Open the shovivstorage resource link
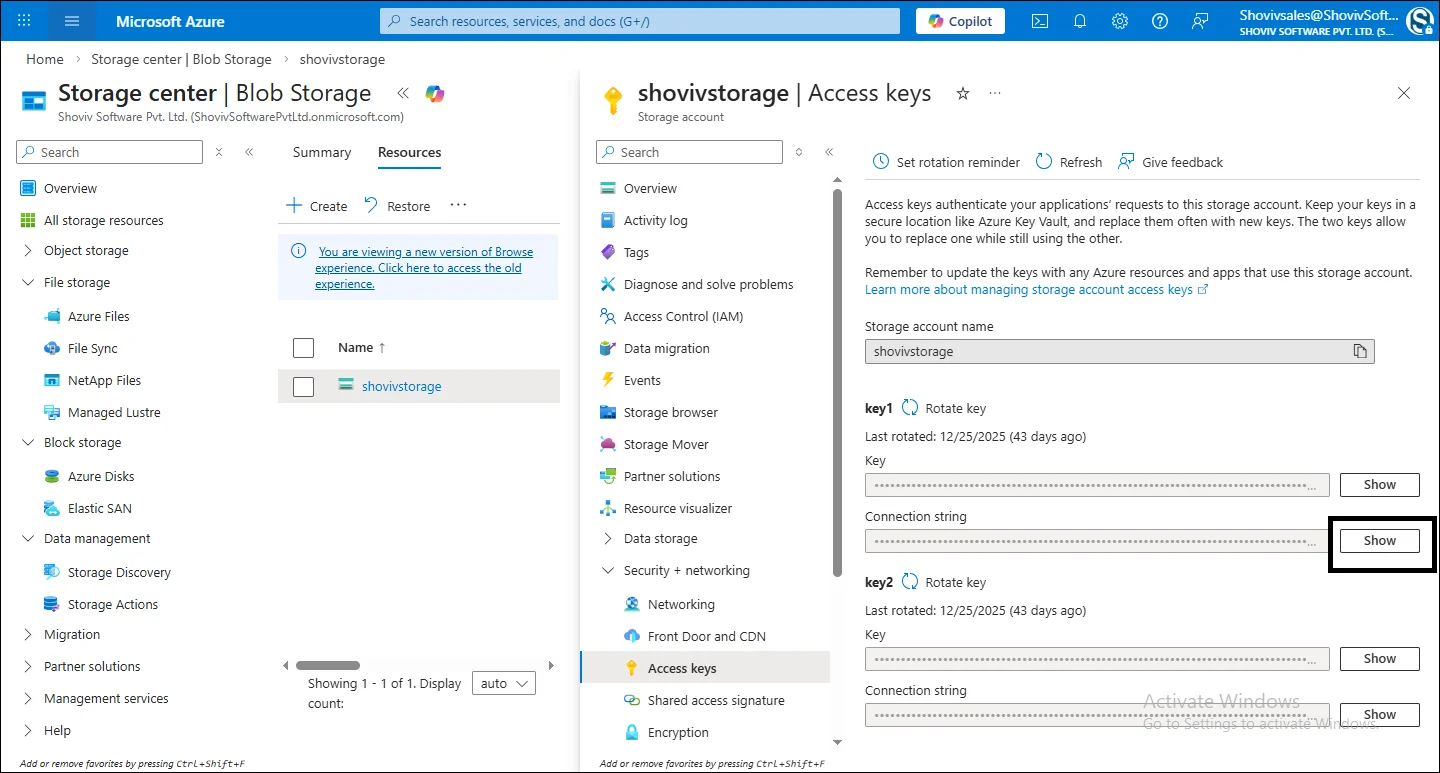This screenshot has width=1440, height=773. pyautogui.click(x=401, y=386)
